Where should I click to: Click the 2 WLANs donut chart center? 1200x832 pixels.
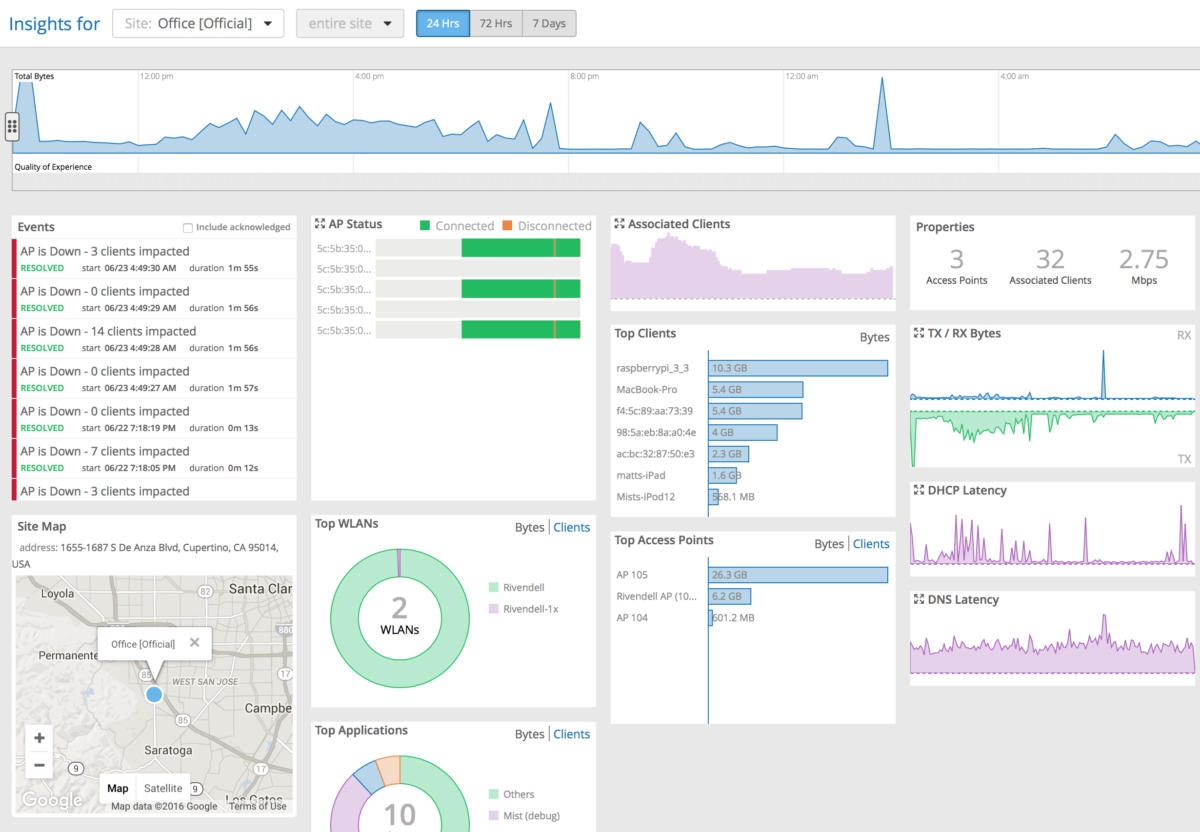(399, 617)
